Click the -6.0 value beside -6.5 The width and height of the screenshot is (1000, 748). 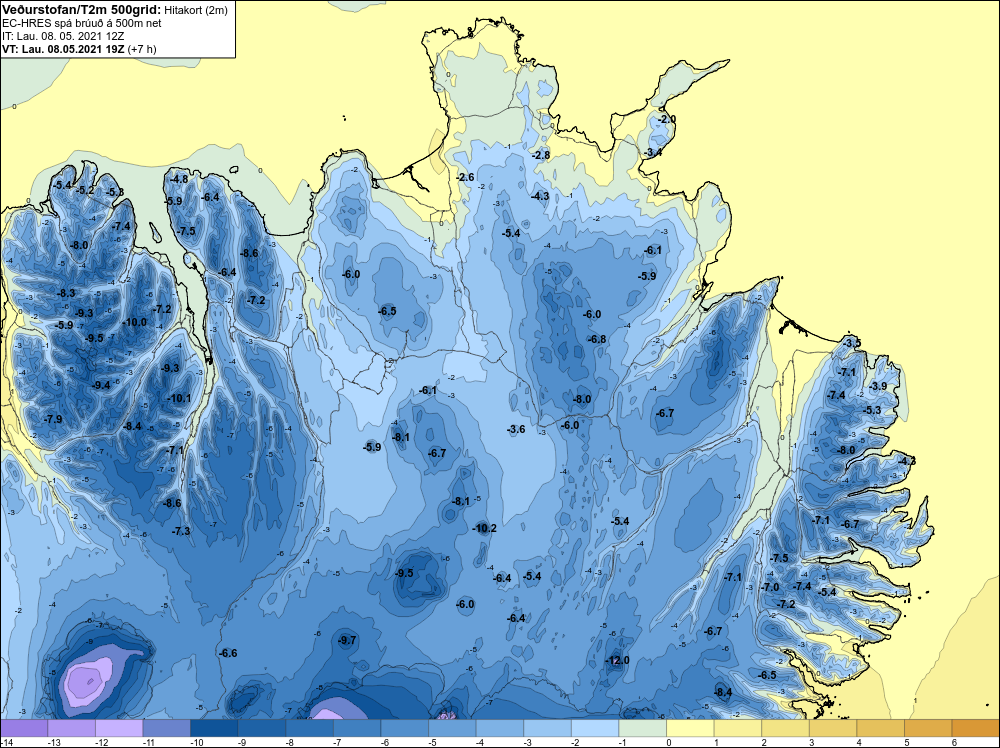[351, 274]
